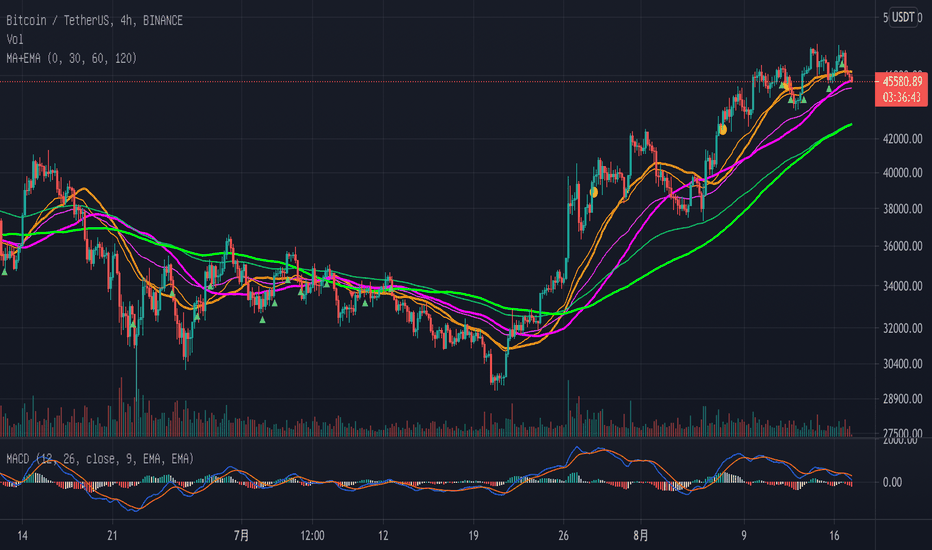
Task: Select the current price label 45580.89
Action: (x=902, y=81)
